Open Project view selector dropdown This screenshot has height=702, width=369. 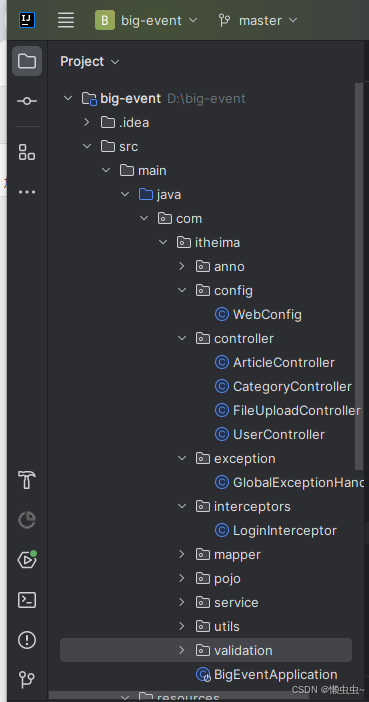point(90,61)
